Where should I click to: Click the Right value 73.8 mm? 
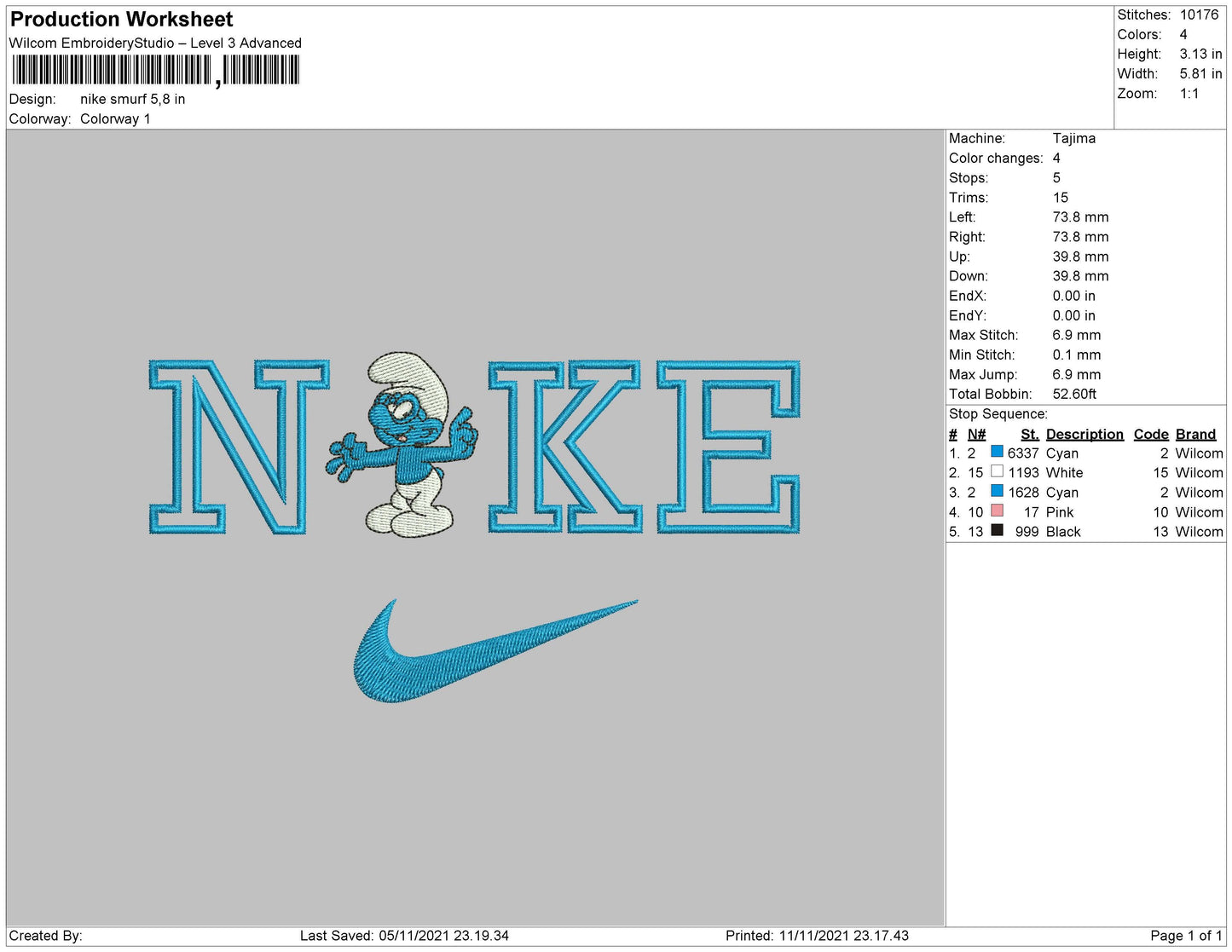tap(1080, 236)
